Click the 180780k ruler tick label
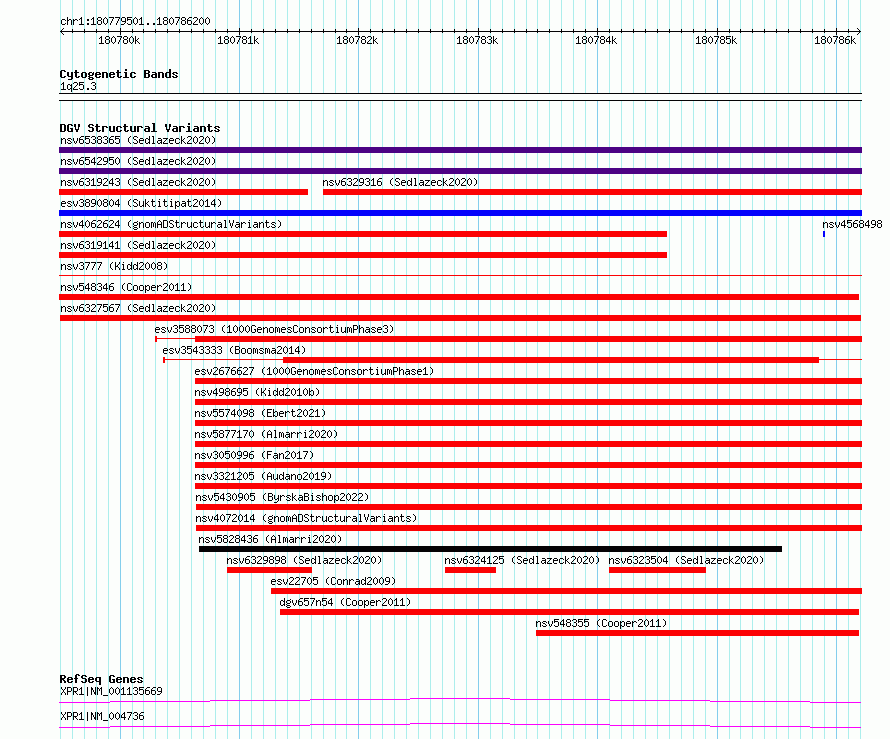The height and width of the screenshot is (739, 890). coord(119,40)
